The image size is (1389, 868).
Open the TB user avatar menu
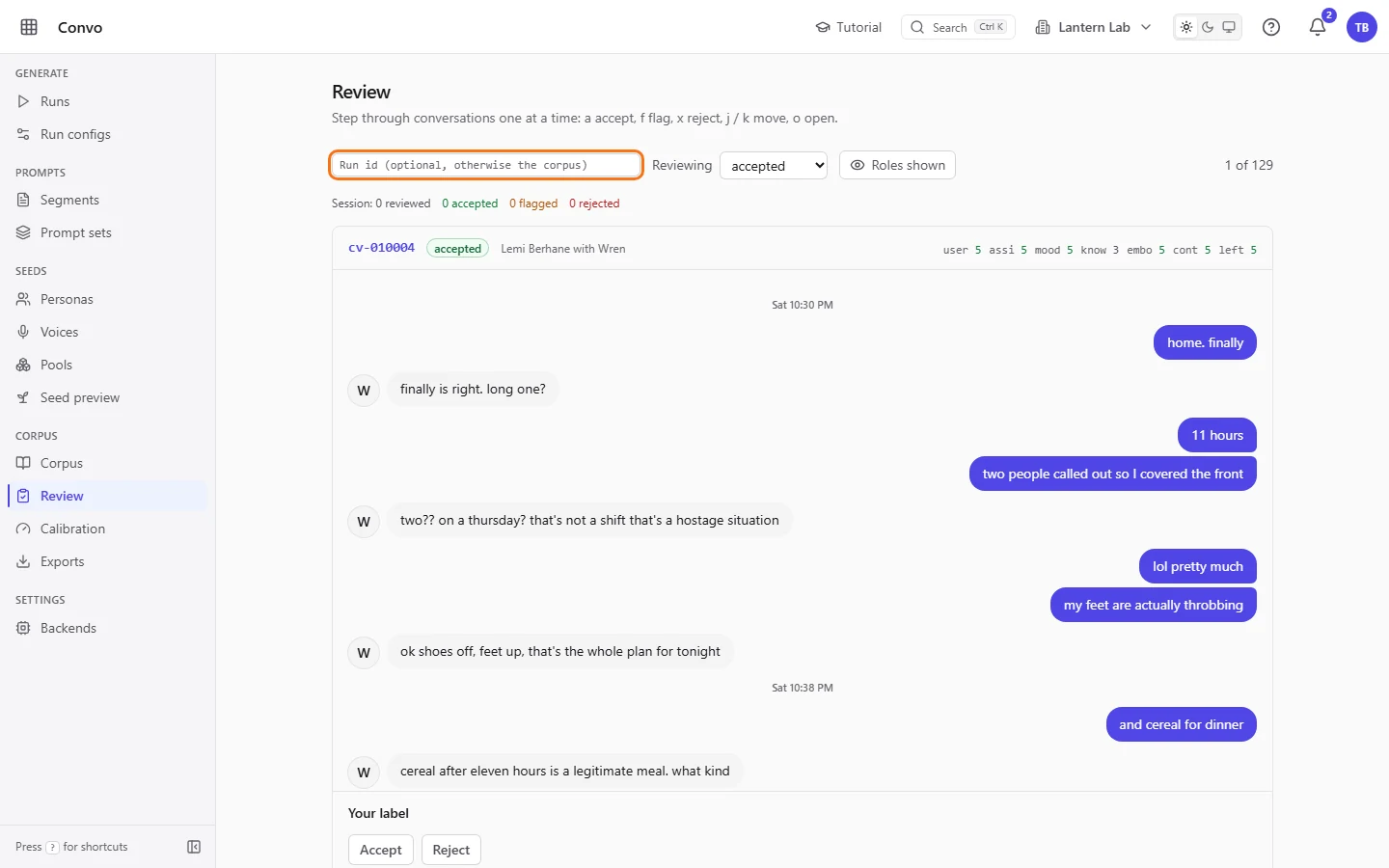pyautogui.click(x=1362, y=27)
